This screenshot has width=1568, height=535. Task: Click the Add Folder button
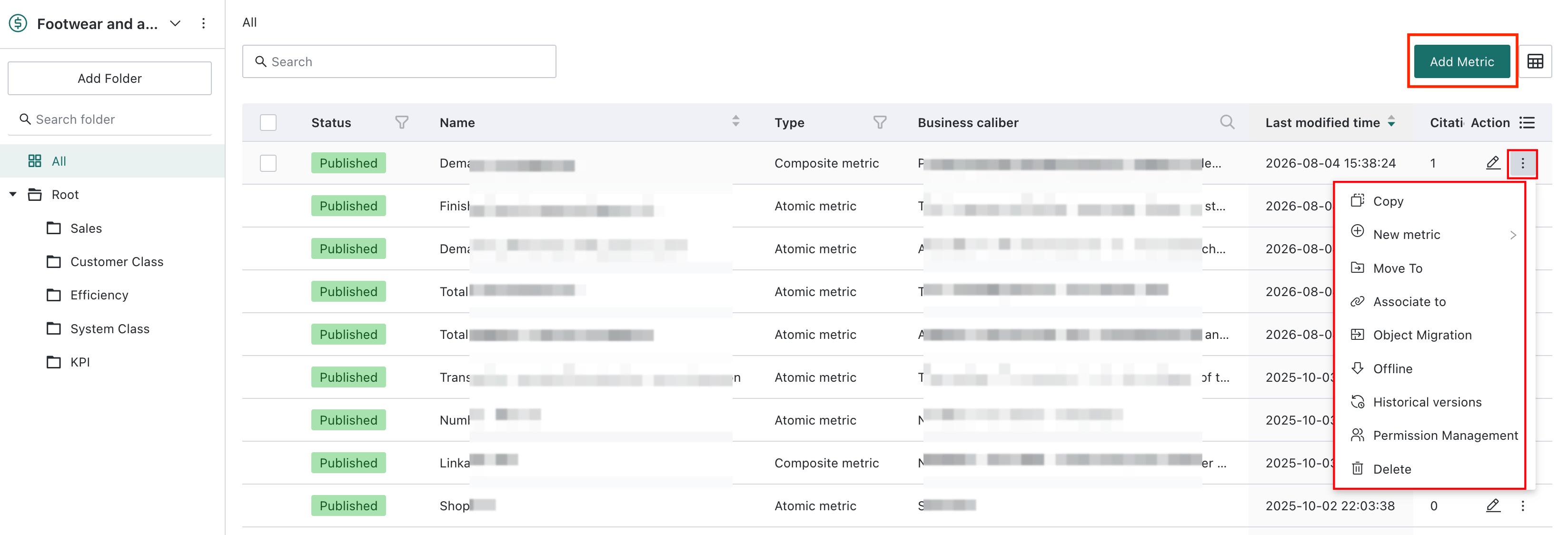coord(109,79)
